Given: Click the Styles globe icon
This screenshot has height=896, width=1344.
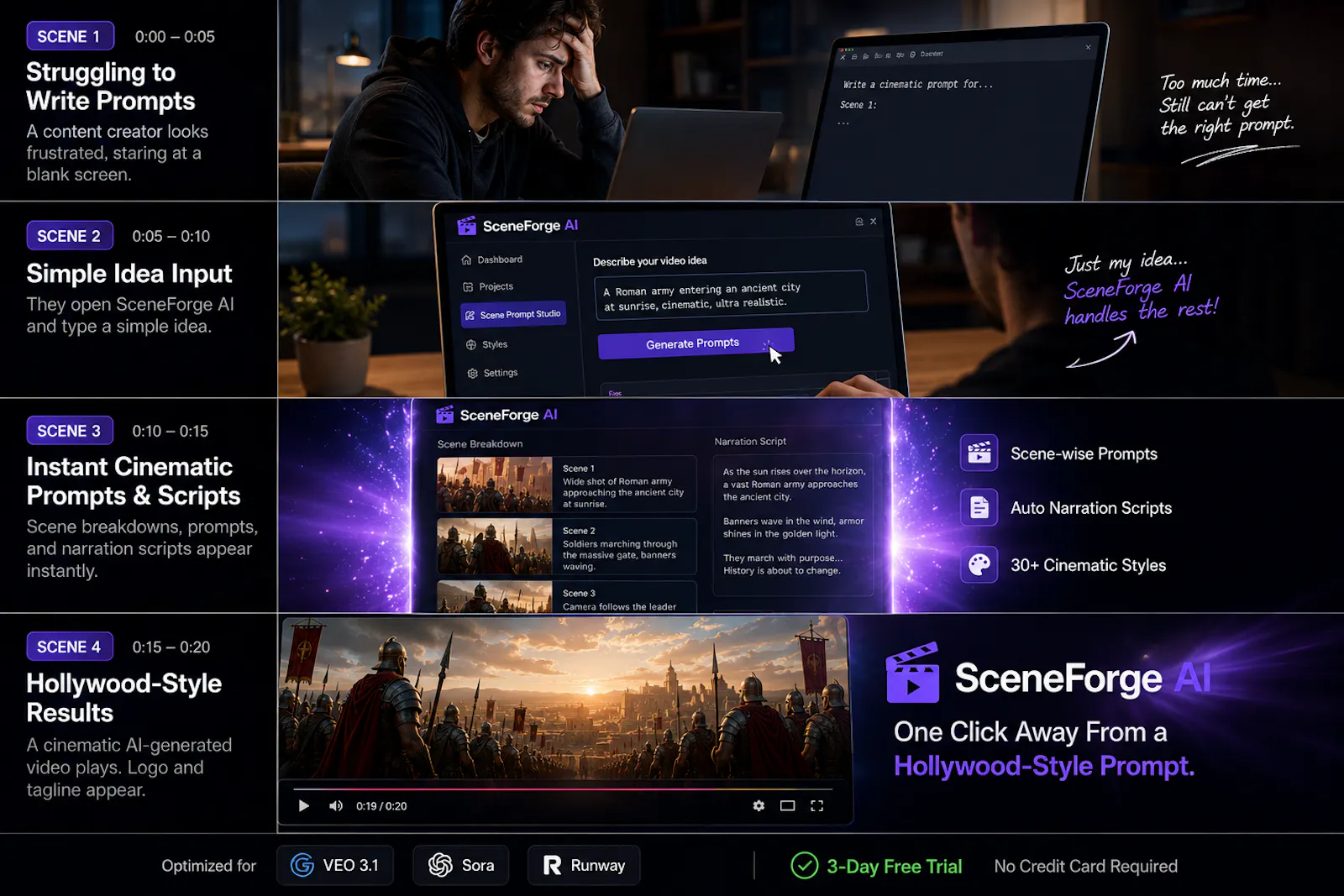Looking at the screenshot, I should [x=471, y=345].
